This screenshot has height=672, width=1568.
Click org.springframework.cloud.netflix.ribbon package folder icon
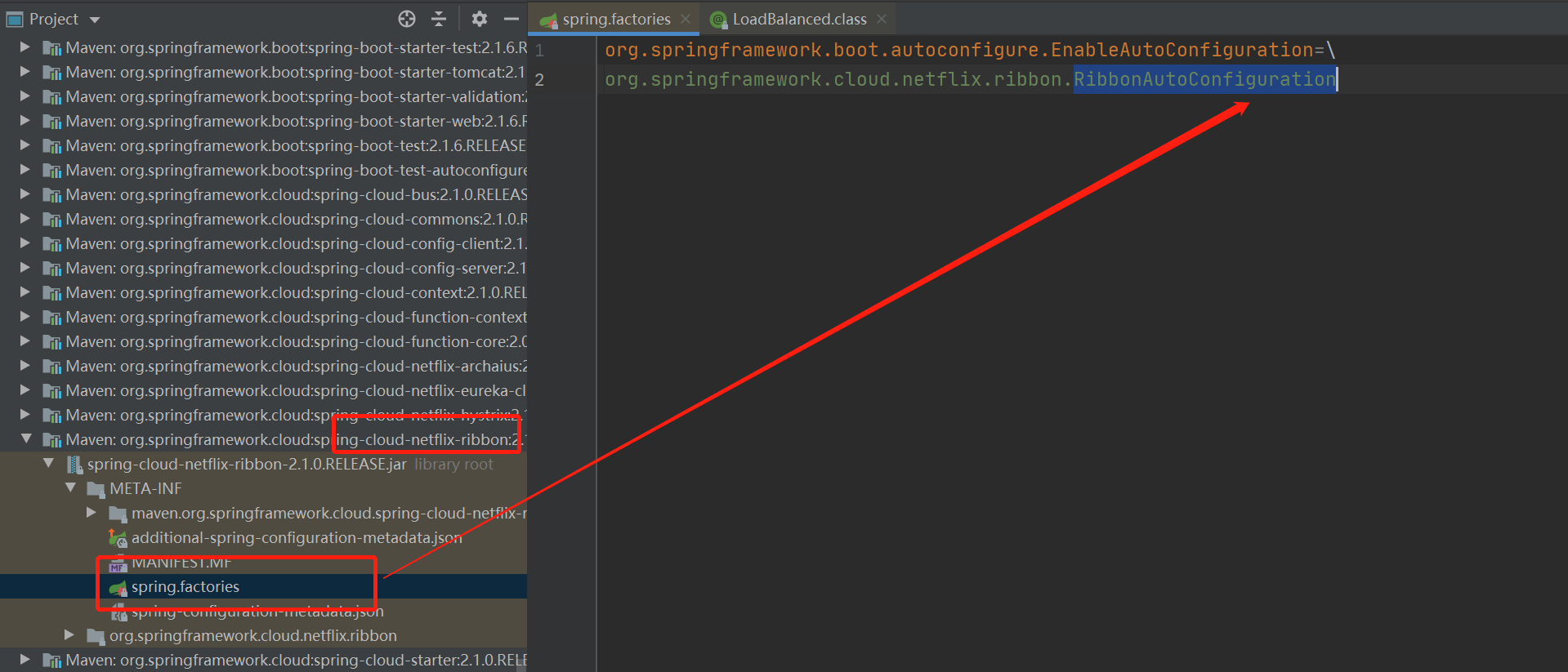coord(96,636)
